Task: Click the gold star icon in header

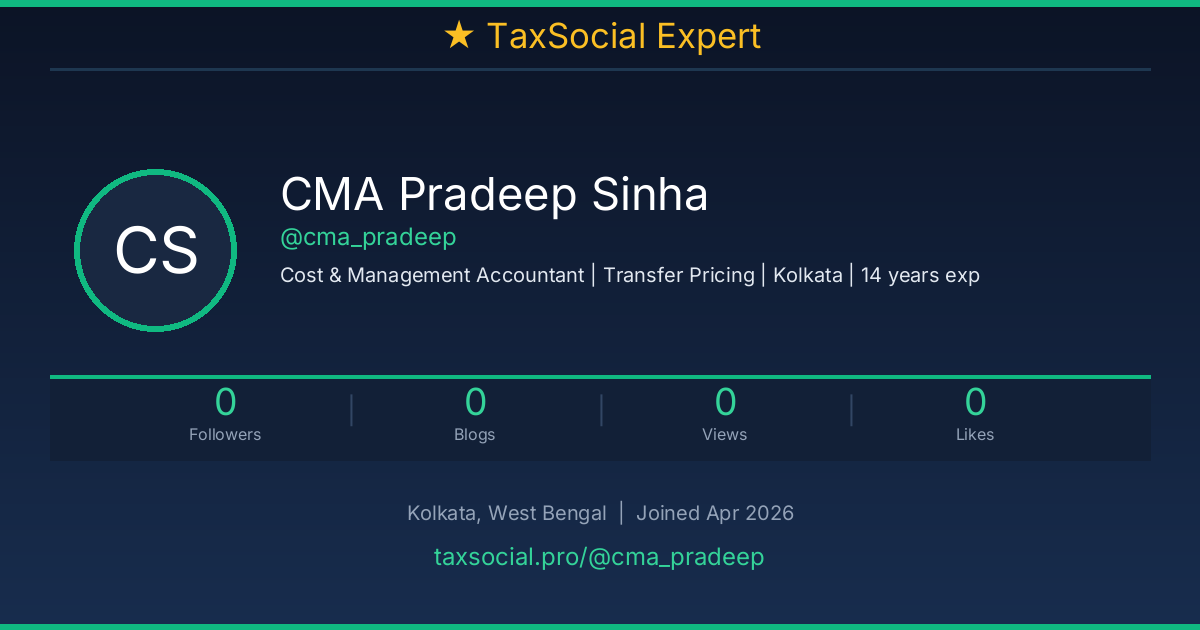Action: (x=458, y=37)
